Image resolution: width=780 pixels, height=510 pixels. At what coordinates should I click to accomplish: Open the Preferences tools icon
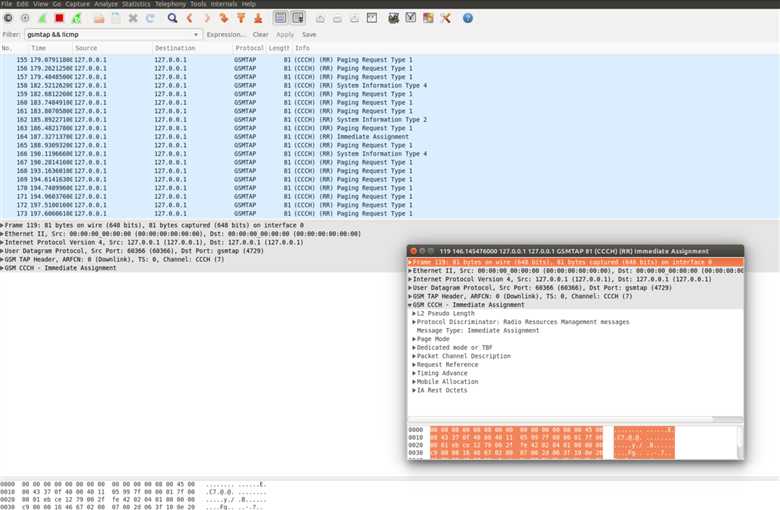pos(445,18)
